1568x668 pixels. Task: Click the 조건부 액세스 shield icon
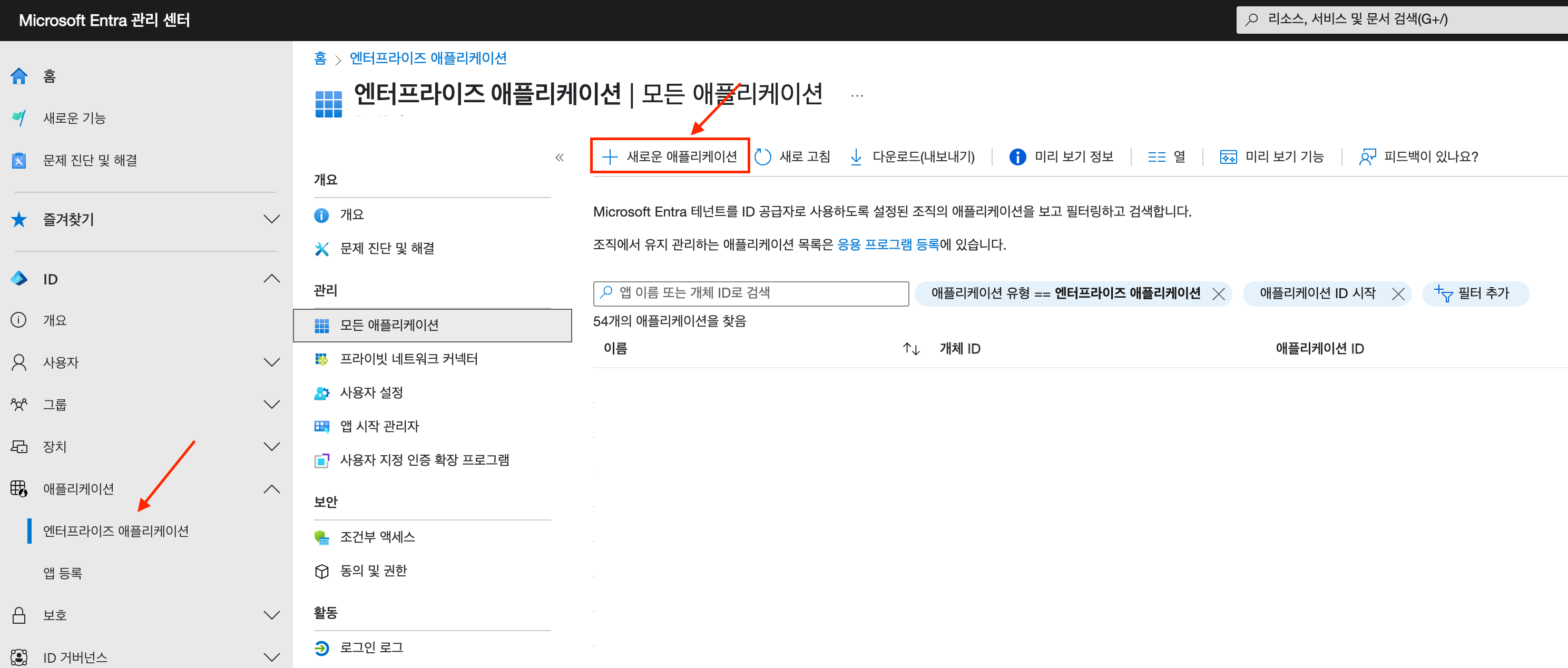coord(321,537)
